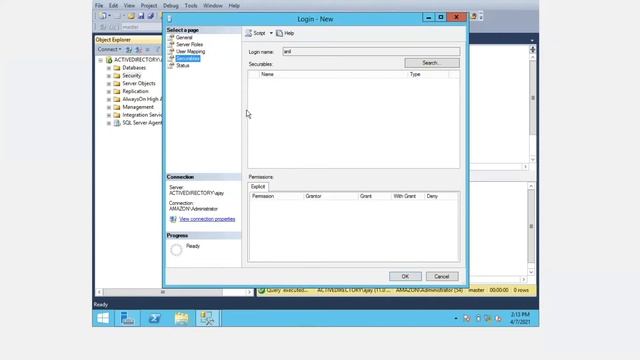Image resolution: width=640 pixels, height=360 pixels.
Task: Expand the Replication node
Action: 109,92
